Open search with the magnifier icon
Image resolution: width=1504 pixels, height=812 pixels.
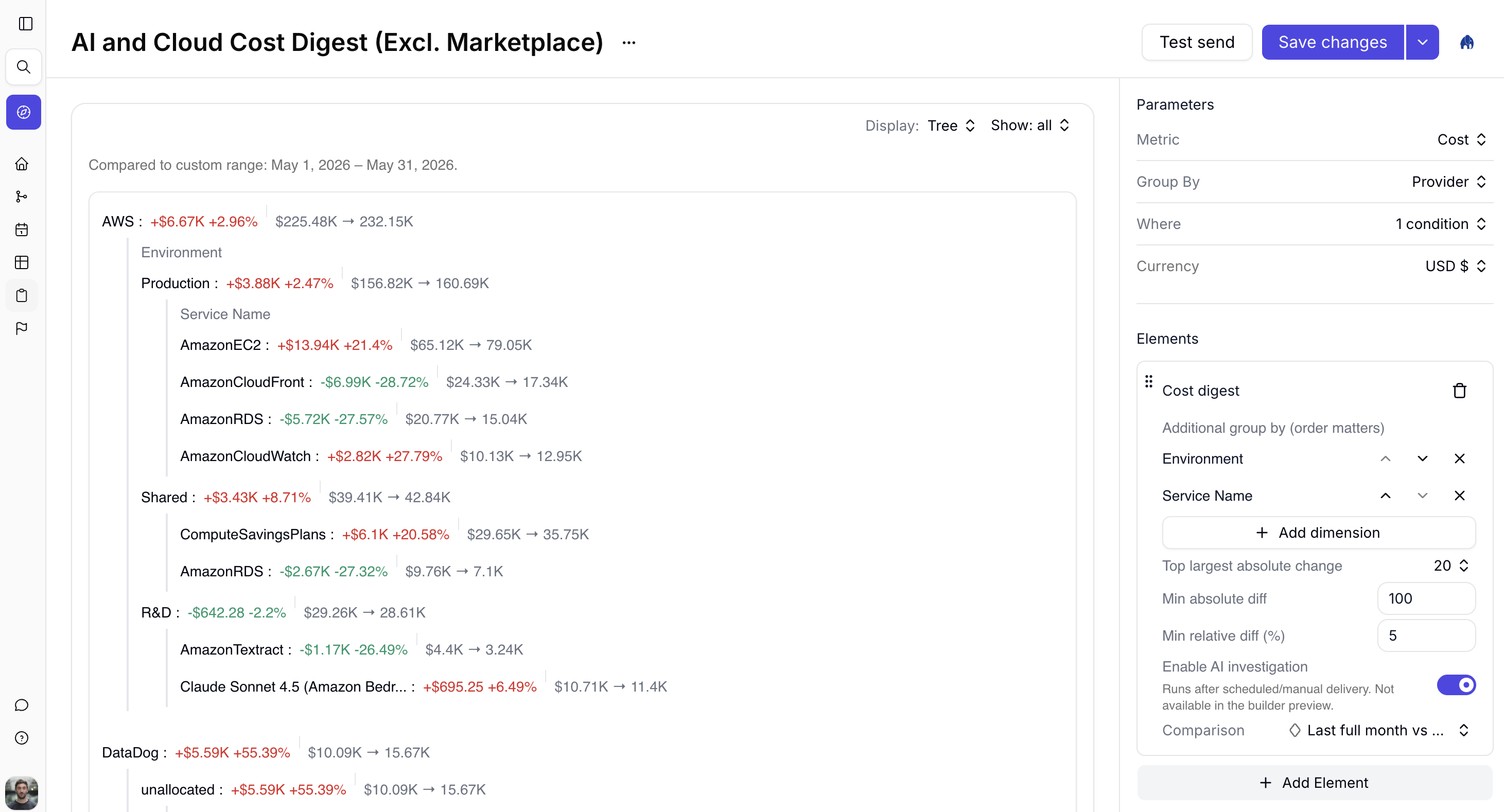[x=23, y=67]
